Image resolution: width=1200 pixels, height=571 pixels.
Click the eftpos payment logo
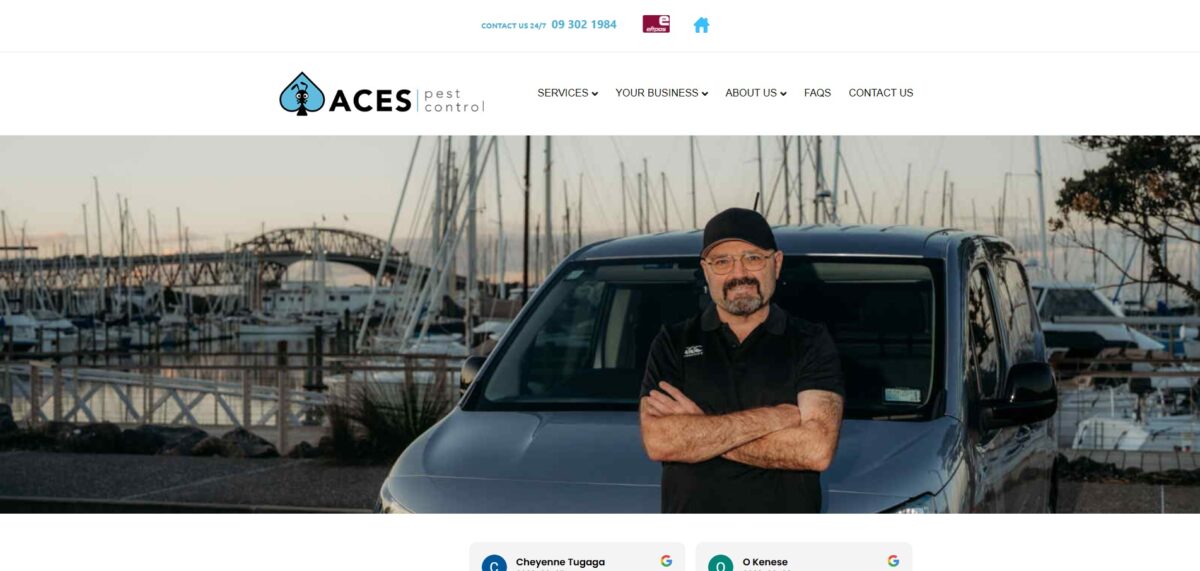pyautogui.click(x=656, y=24)
